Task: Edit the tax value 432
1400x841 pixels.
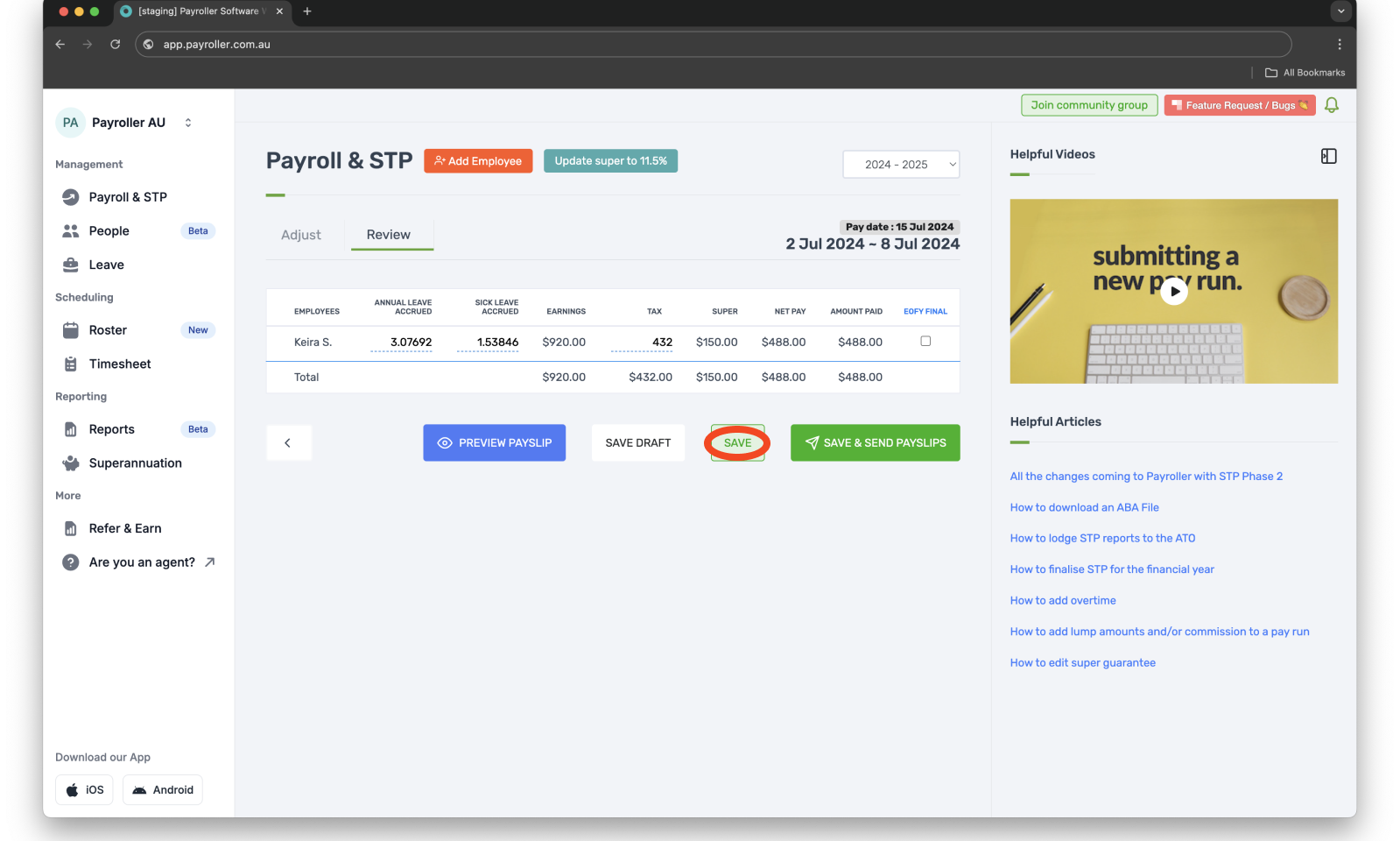Action: click(x=642, y=343)
